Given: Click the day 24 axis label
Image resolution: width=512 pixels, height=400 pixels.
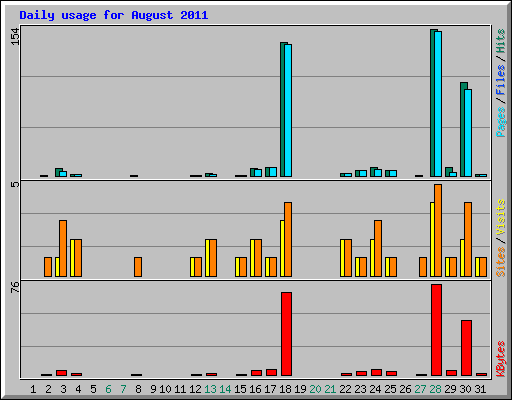Looking at the screenshot, I should [x=375, y=389].
